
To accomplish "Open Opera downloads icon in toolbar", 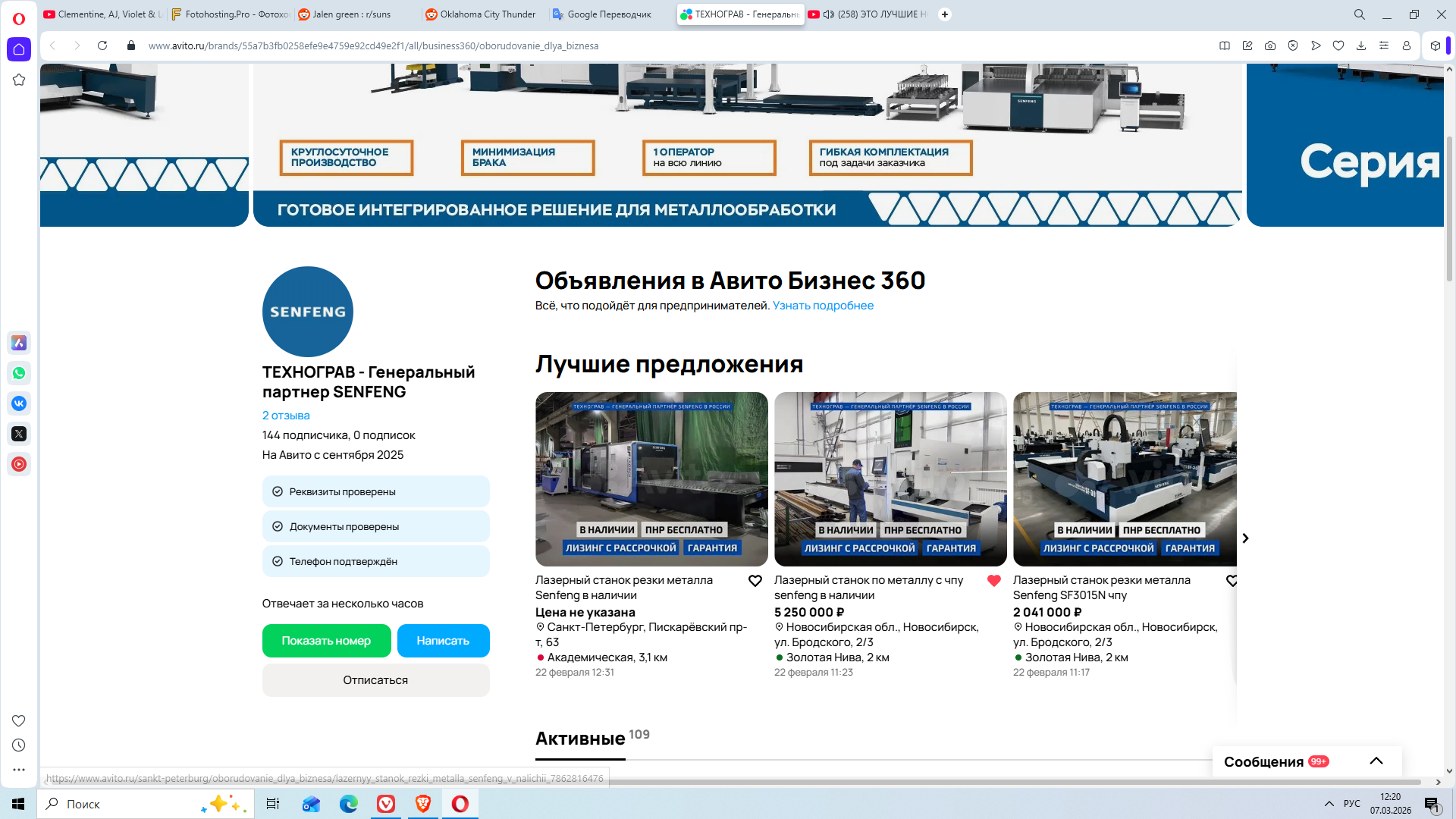I will pyautogui.click(x=1361, y=45).
